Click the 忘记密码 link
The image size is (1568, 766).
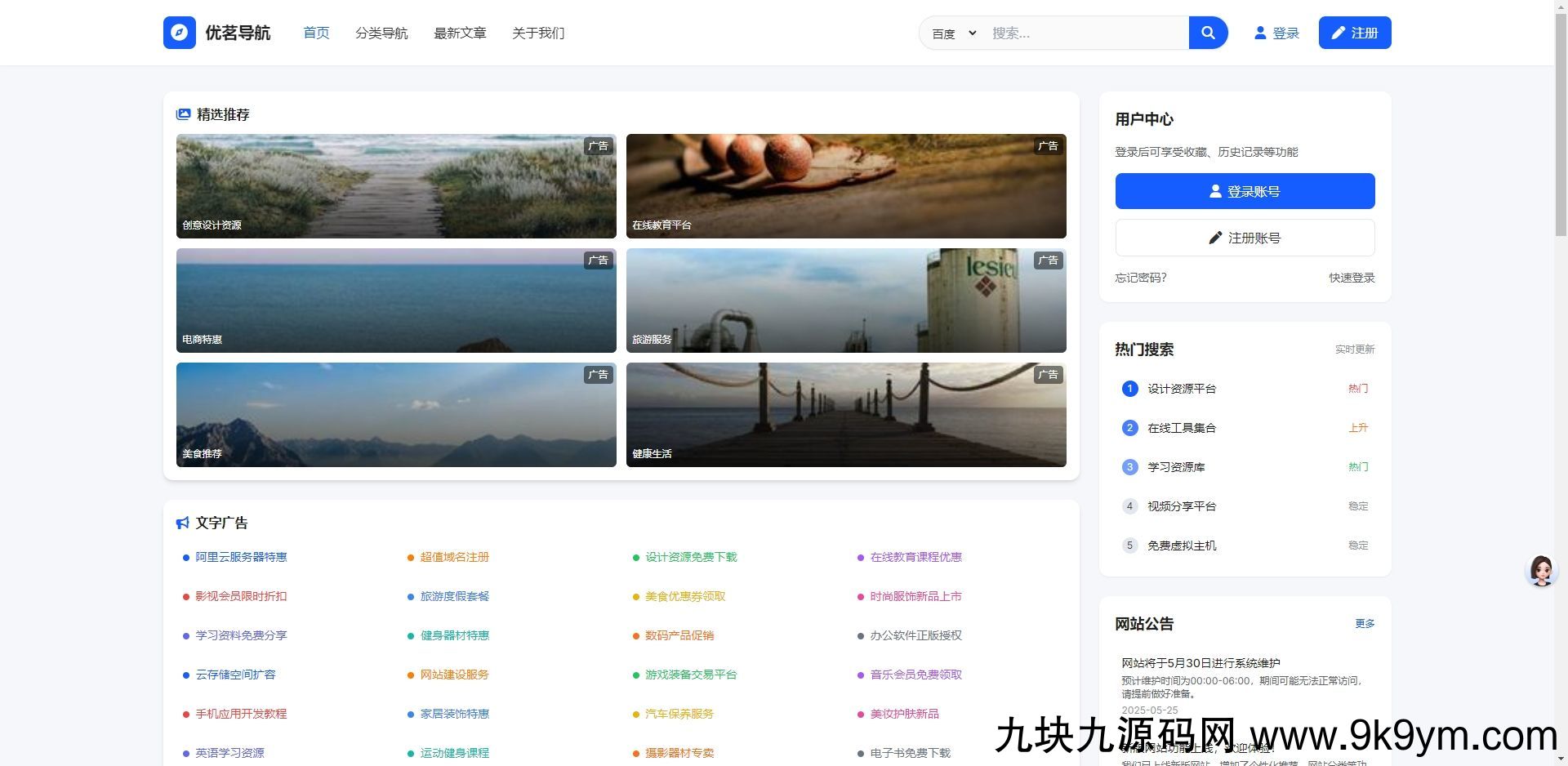click(x=1140, y=278)
